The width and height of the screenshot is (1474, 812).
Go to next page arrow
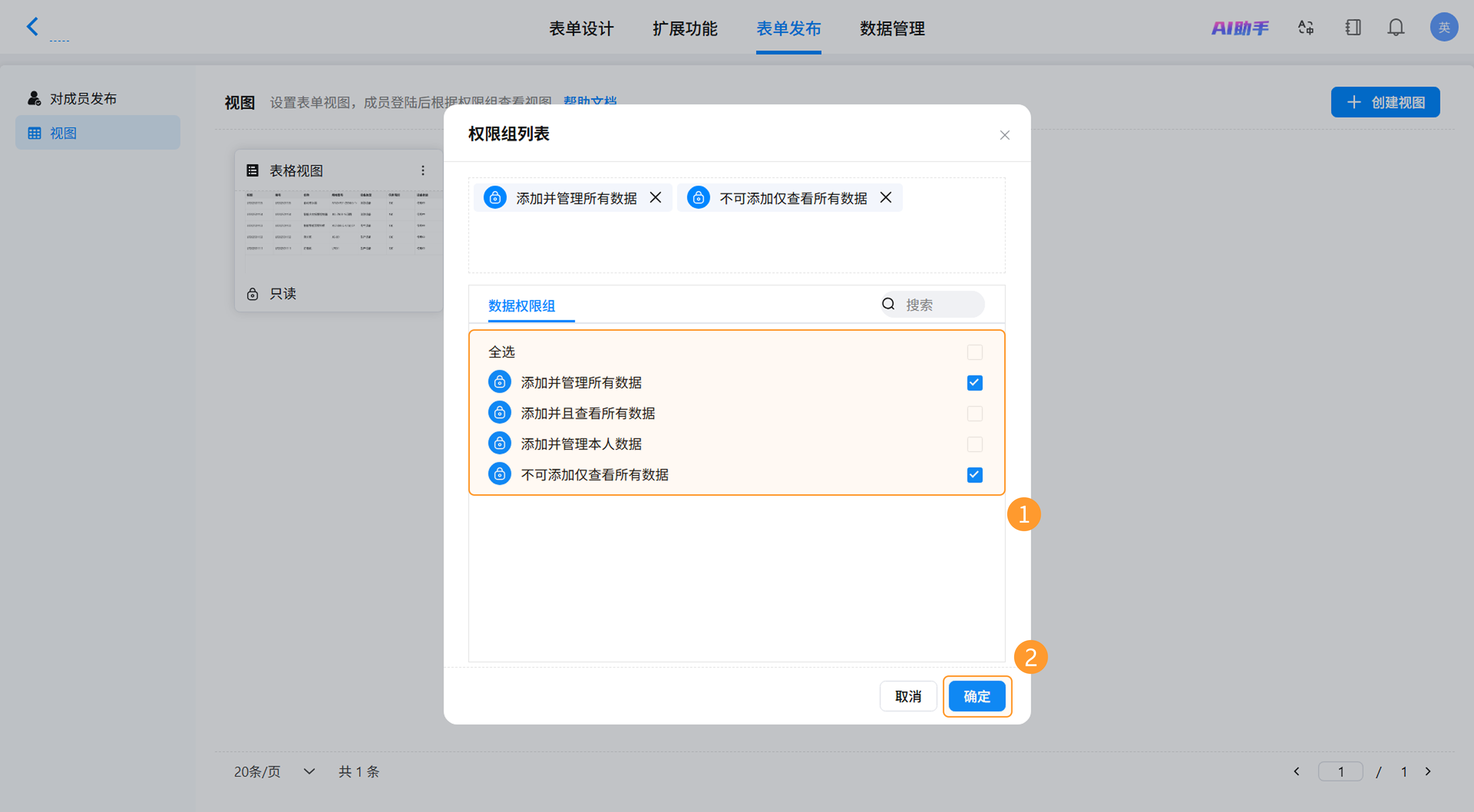click(x=1428, y=771)
